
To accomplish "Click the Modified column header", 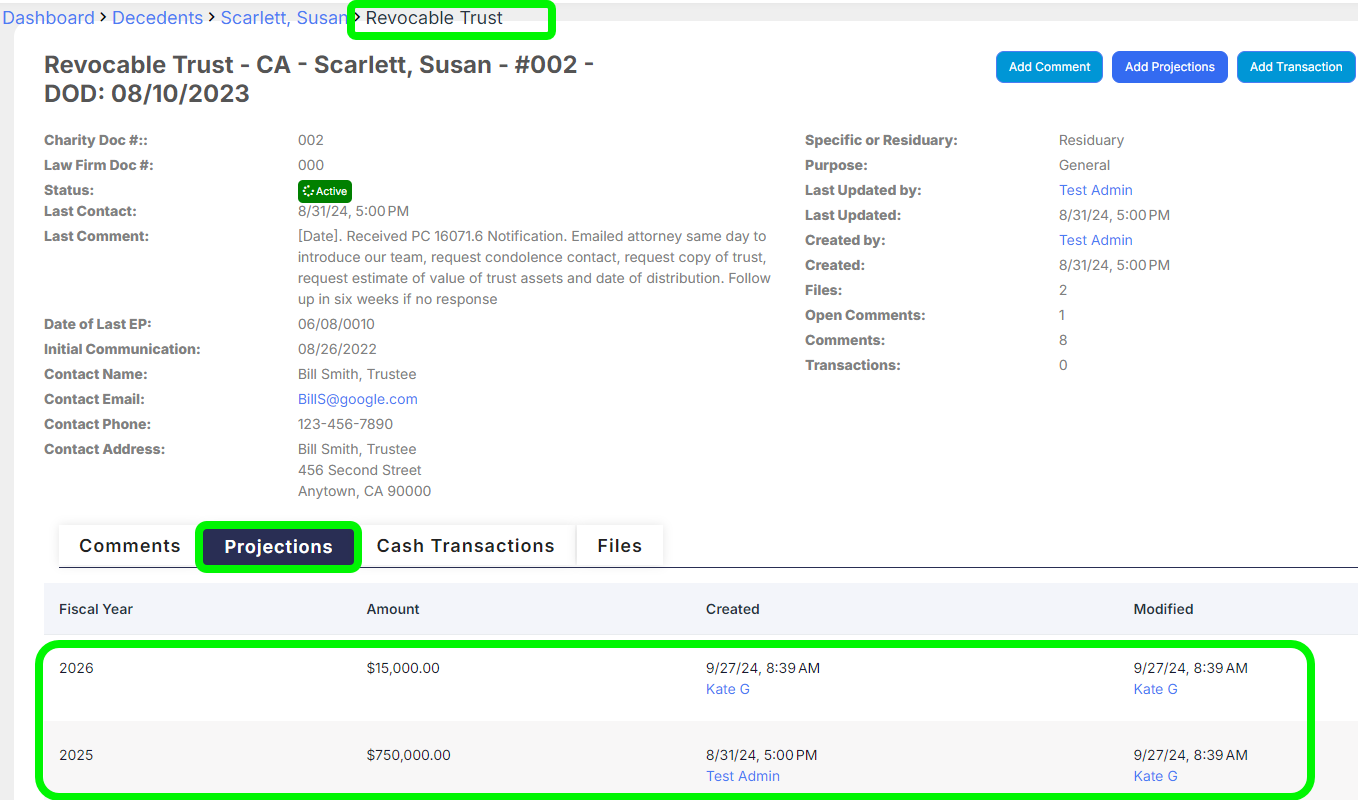I will click(x=1163, y=609).
